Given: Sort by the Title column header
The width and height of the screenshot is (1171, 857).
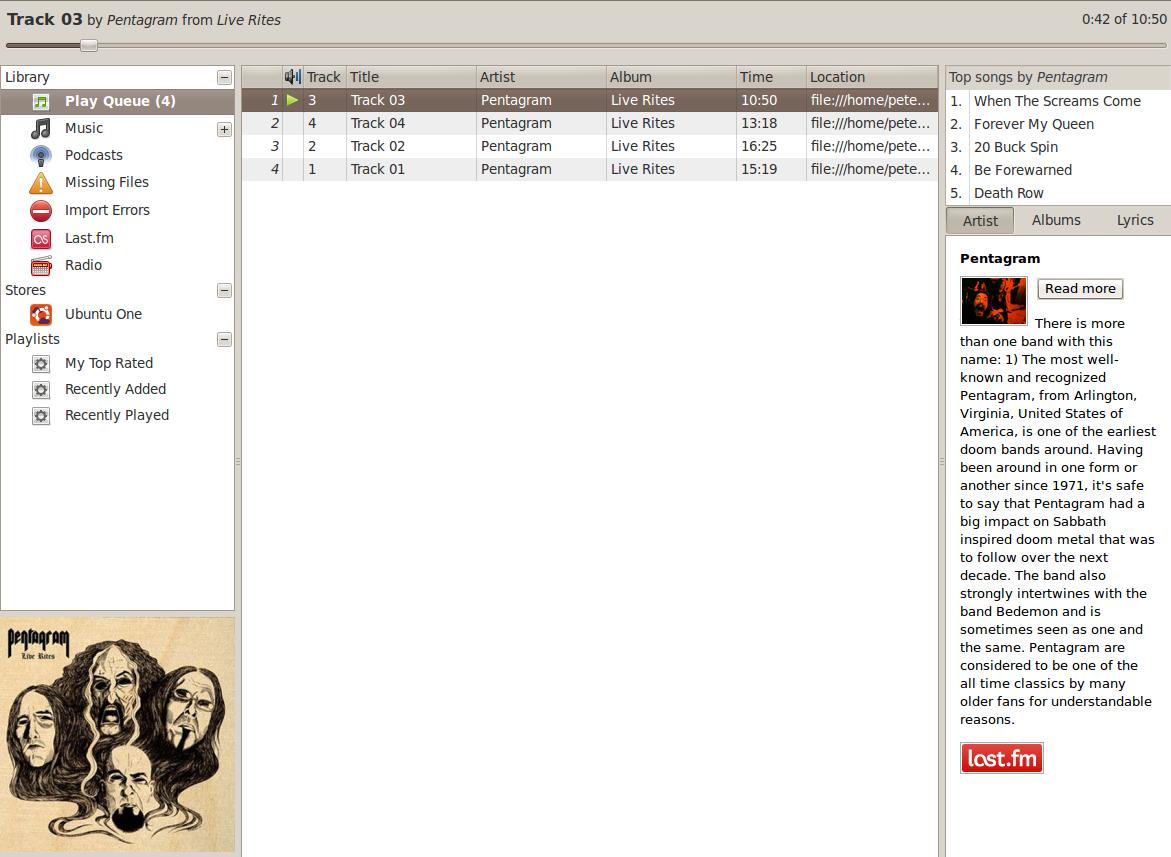Looking at the screenshot, I should pyautogui.click(x=411, y=77).
